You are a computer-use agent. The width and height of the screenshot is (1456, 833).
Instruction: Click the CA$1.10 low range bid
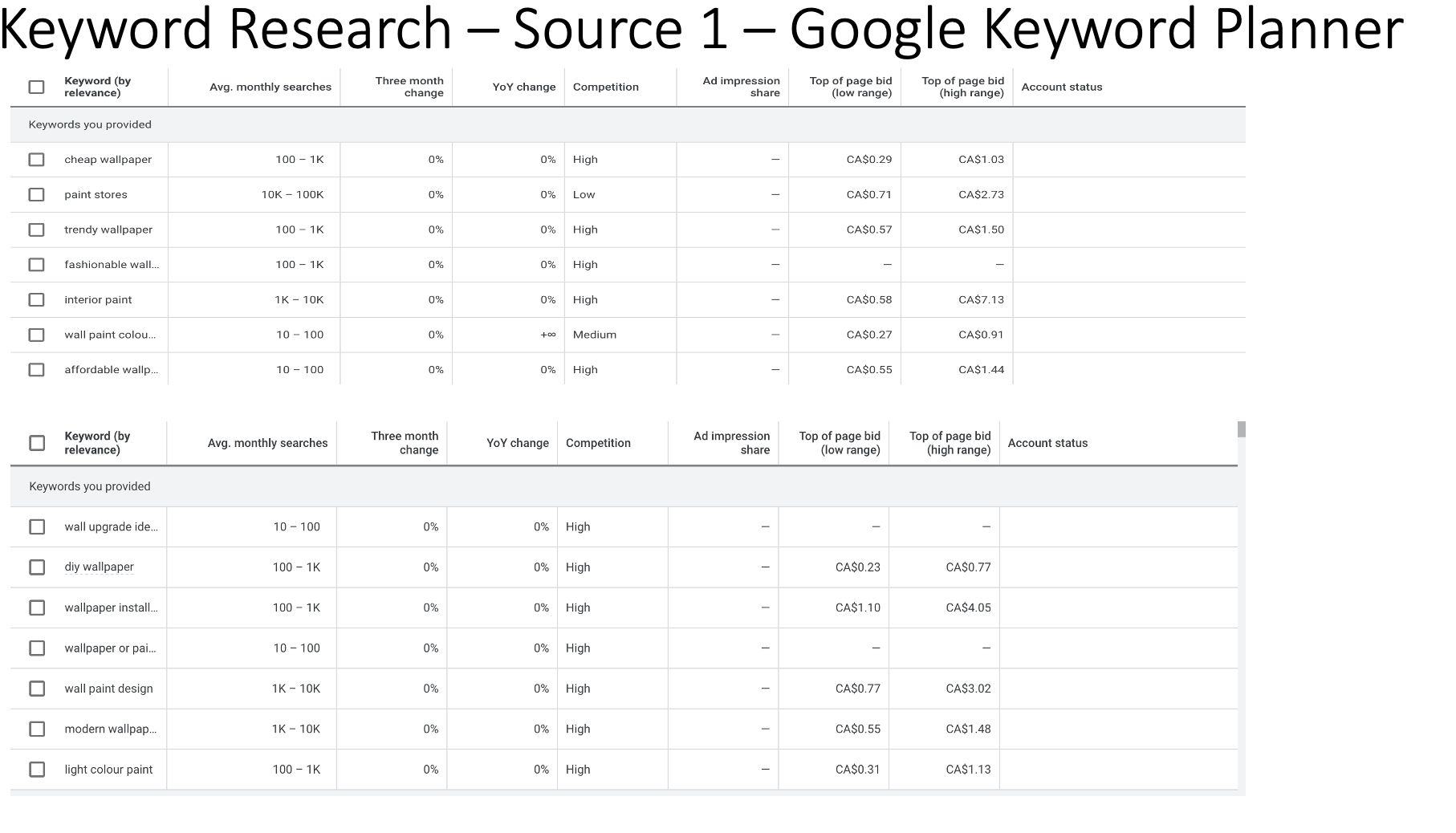click(858, 607)
